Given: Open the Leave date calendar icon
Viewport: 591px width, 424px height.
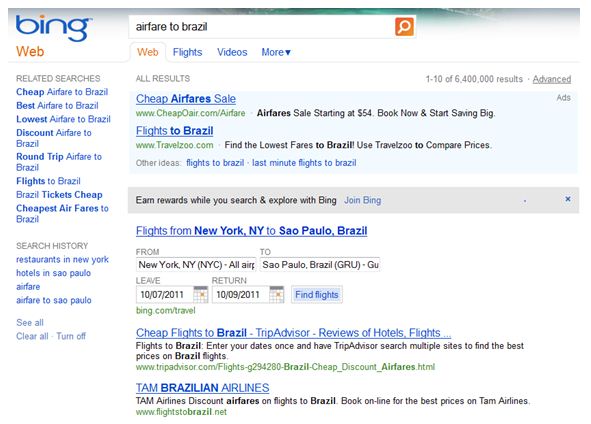Looking at the screenshot, I should (x=201, y=294).
